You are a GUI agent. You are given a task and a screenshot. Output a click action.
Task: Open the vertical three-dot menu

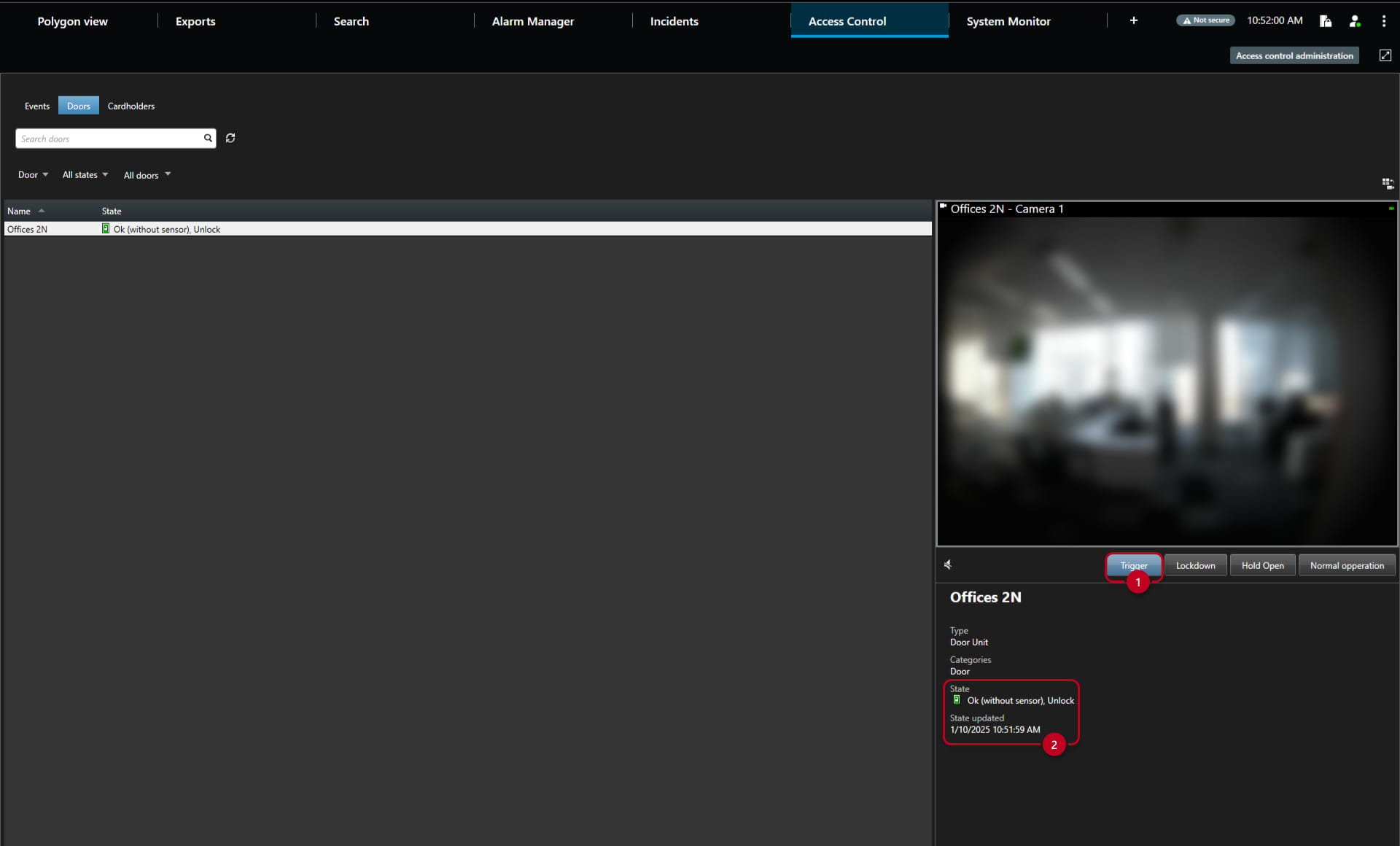(1384, 20)
